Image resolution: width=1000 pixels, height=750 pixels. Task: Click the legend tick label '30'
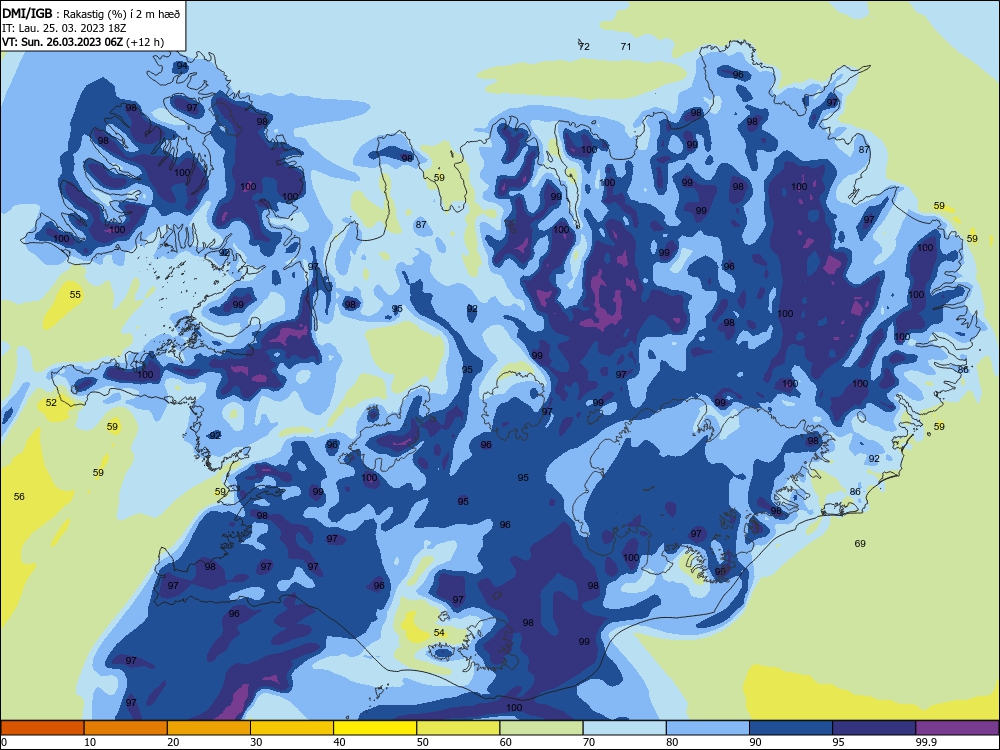tap(256, 742)
